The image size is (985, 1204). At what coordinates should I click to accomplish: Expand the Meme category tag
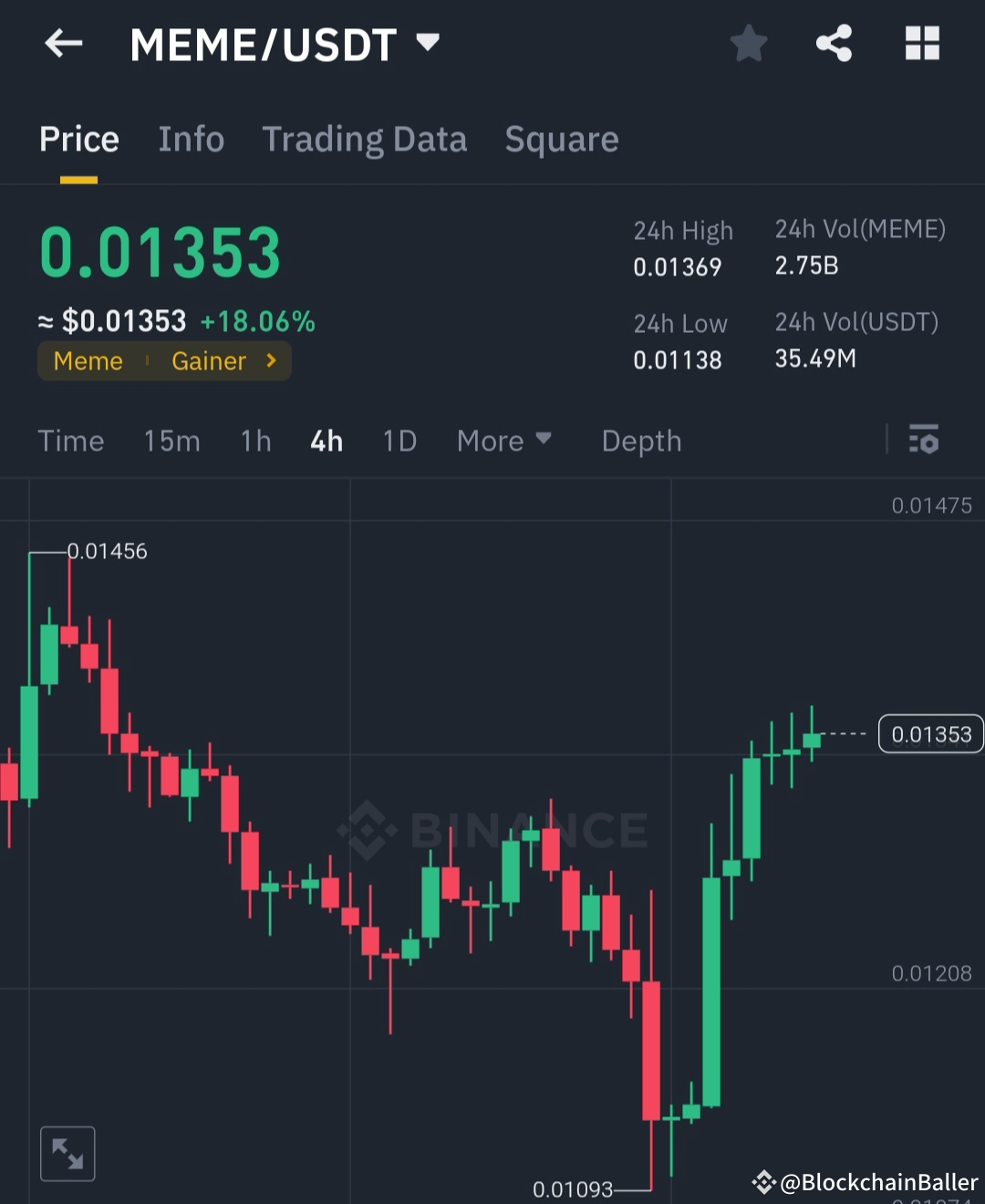[88, 360]
